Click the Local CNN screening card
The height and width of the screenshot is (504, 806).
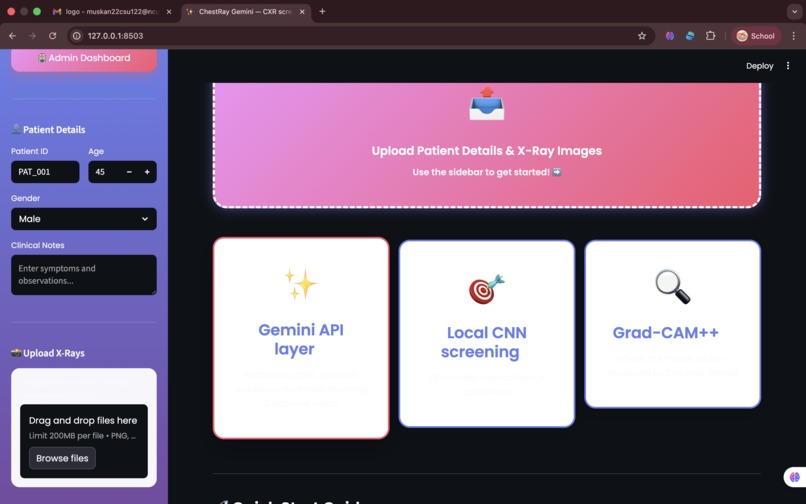point(486,334)
